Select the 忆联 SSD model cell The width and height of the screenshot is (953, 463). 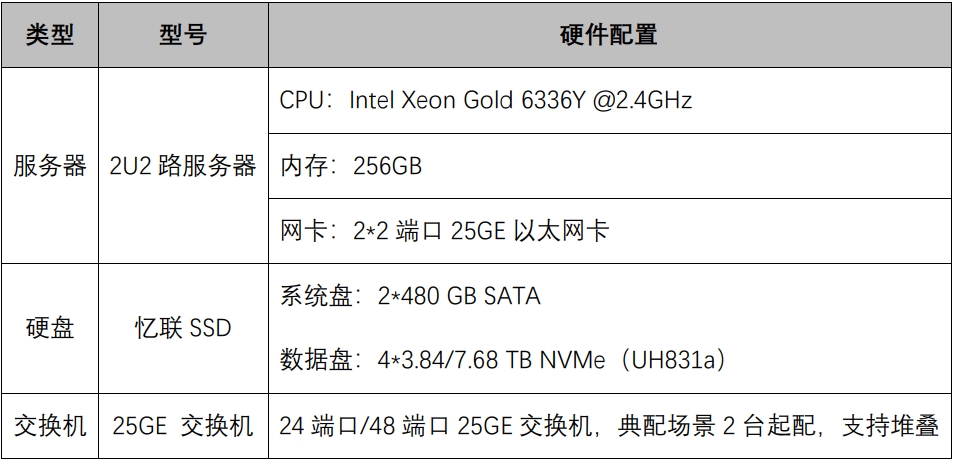click(182, 328)
